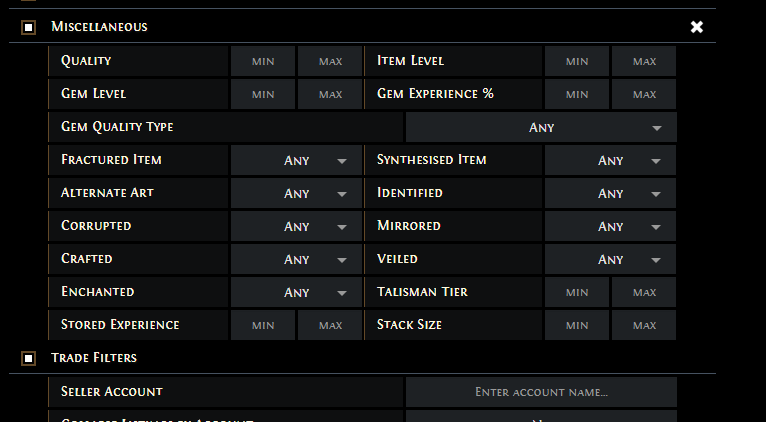Click the Quality min input field
Screen dimensions: 766x422
[x=263, y=61]
